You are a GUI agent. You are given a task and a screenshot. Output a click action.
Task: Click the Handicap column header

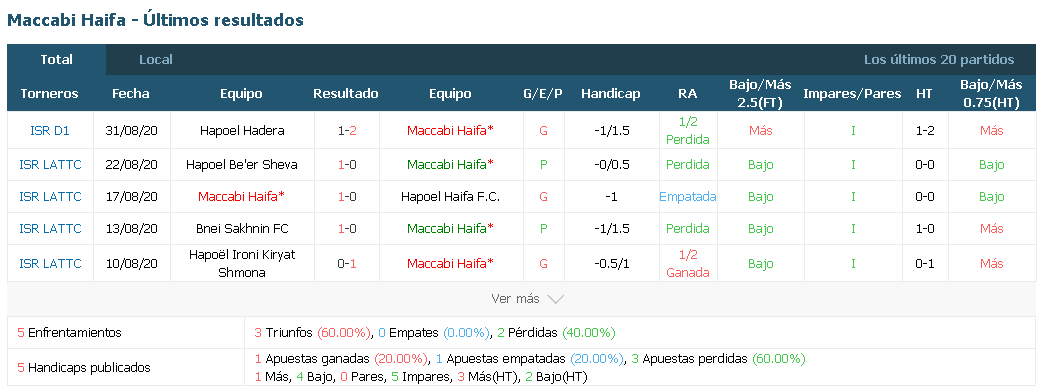(x=611, y=94)
